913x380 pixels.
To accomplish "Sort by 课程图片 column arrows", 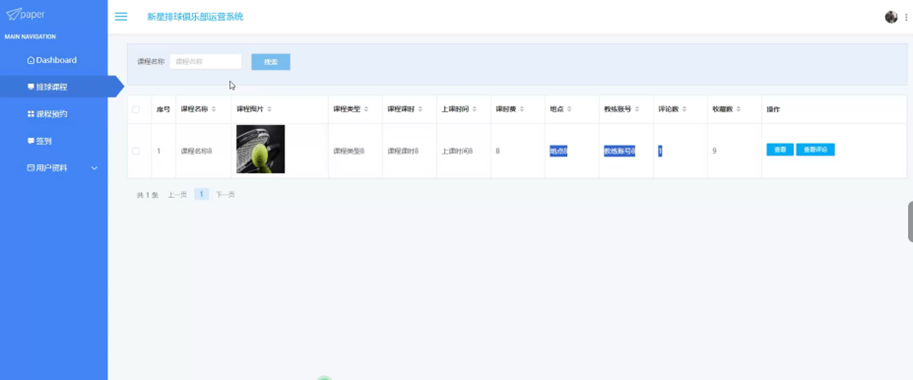I will [x=270, y=109].
